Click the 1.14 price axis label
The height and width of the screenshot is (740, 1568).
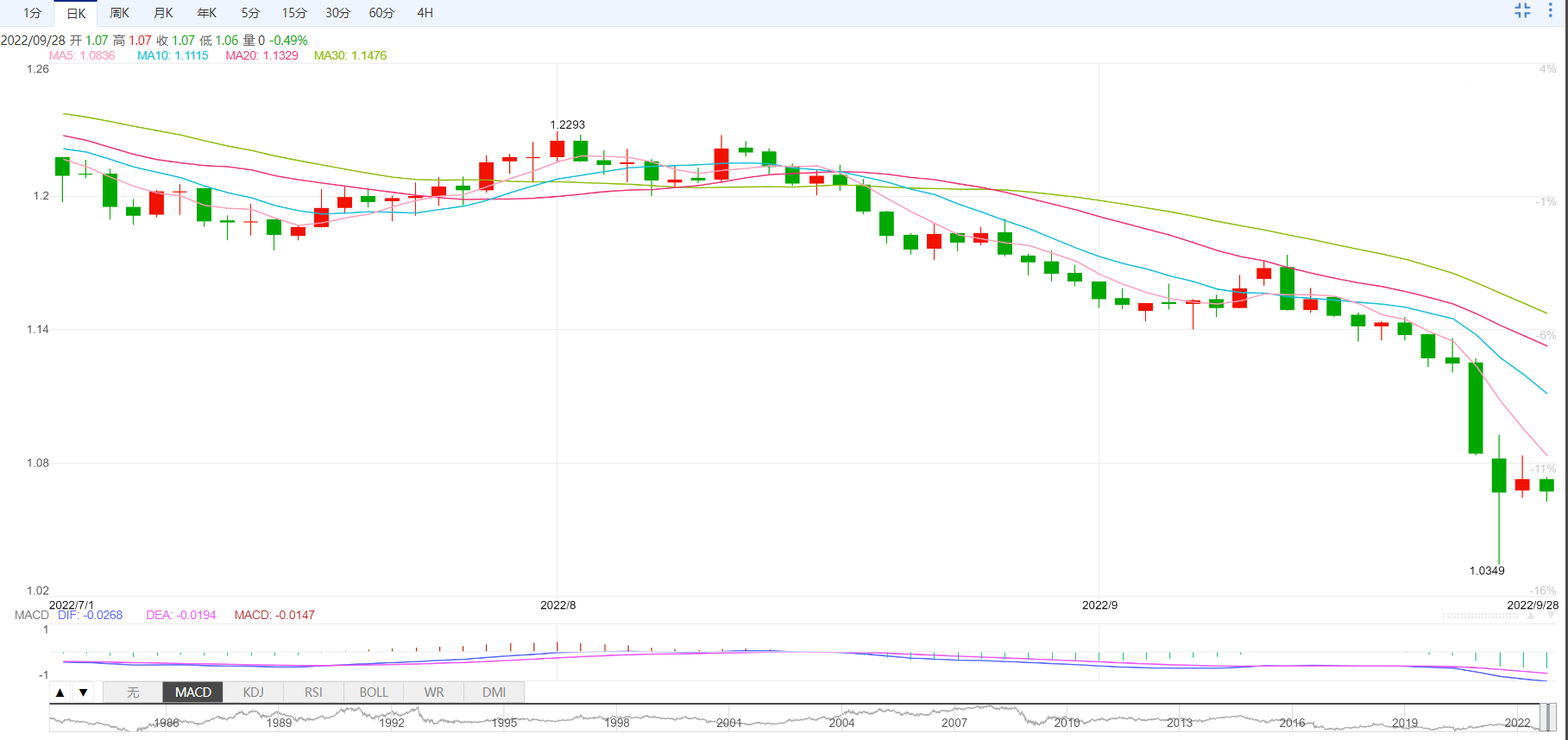[38, 329]
